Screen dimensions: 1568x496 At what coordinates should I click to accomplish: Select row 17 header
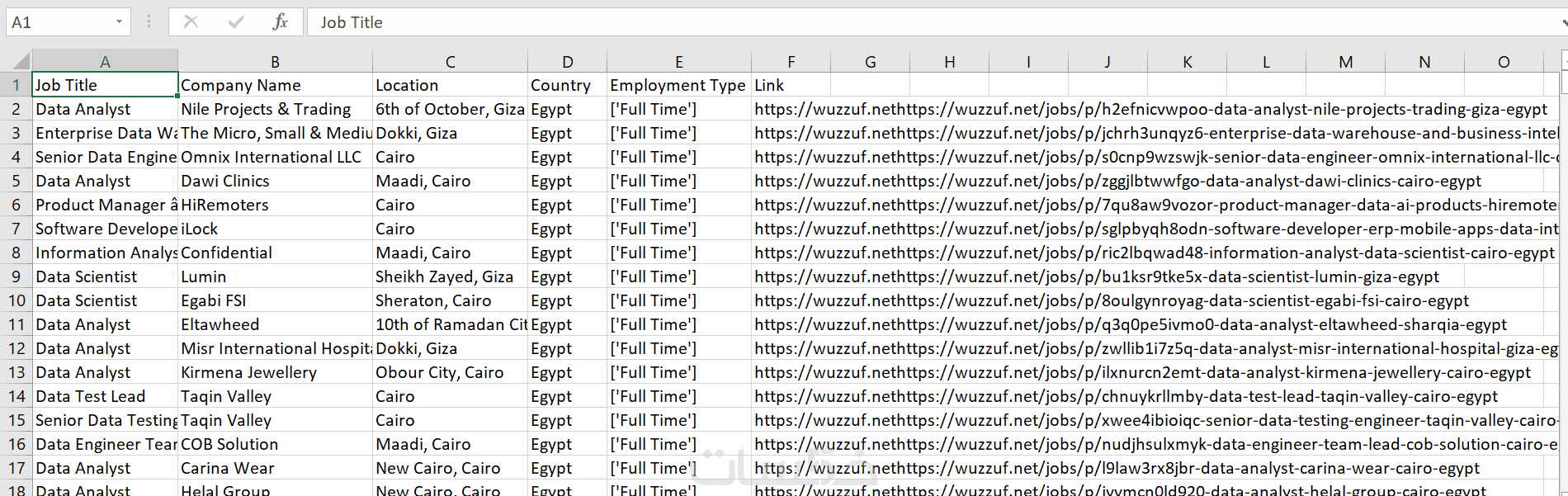(x=16, y=468)
